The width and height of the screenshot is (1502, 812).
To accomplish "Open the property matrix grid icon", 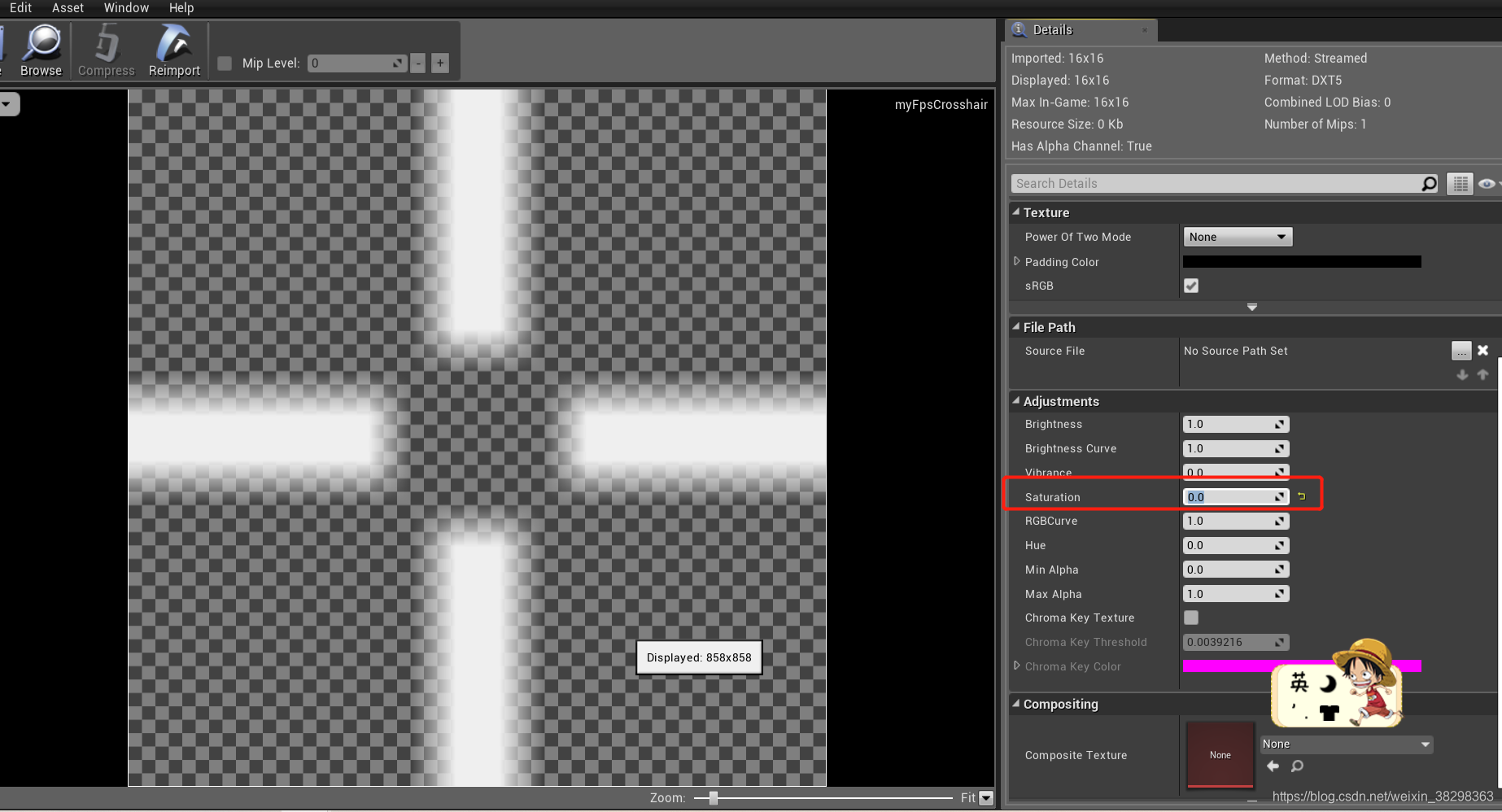I will pyautogui.click(x=1461, y=184).
